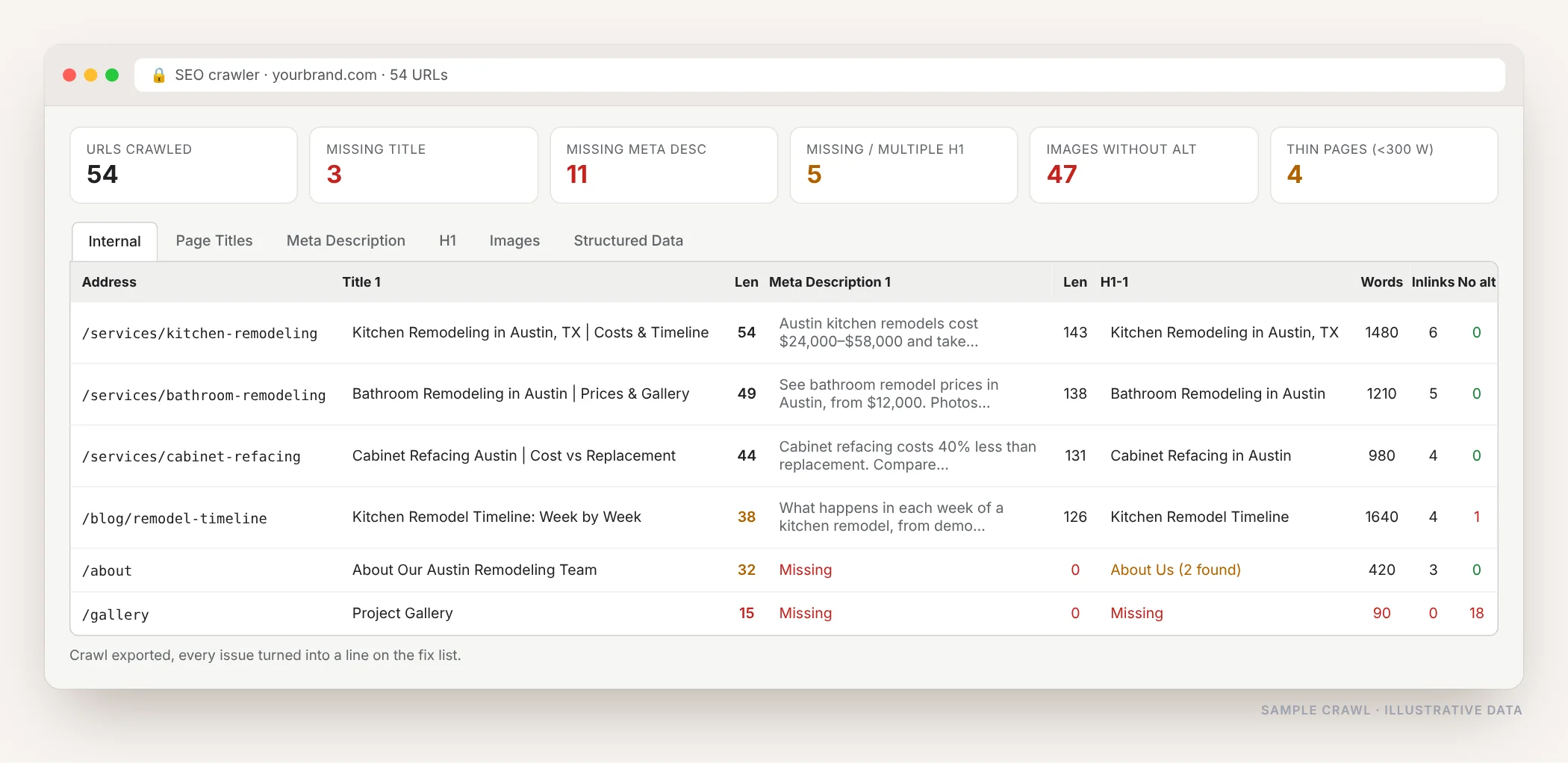Switch to the Page Titles tab
This screenshot has width=1568, height=763.
214,240
